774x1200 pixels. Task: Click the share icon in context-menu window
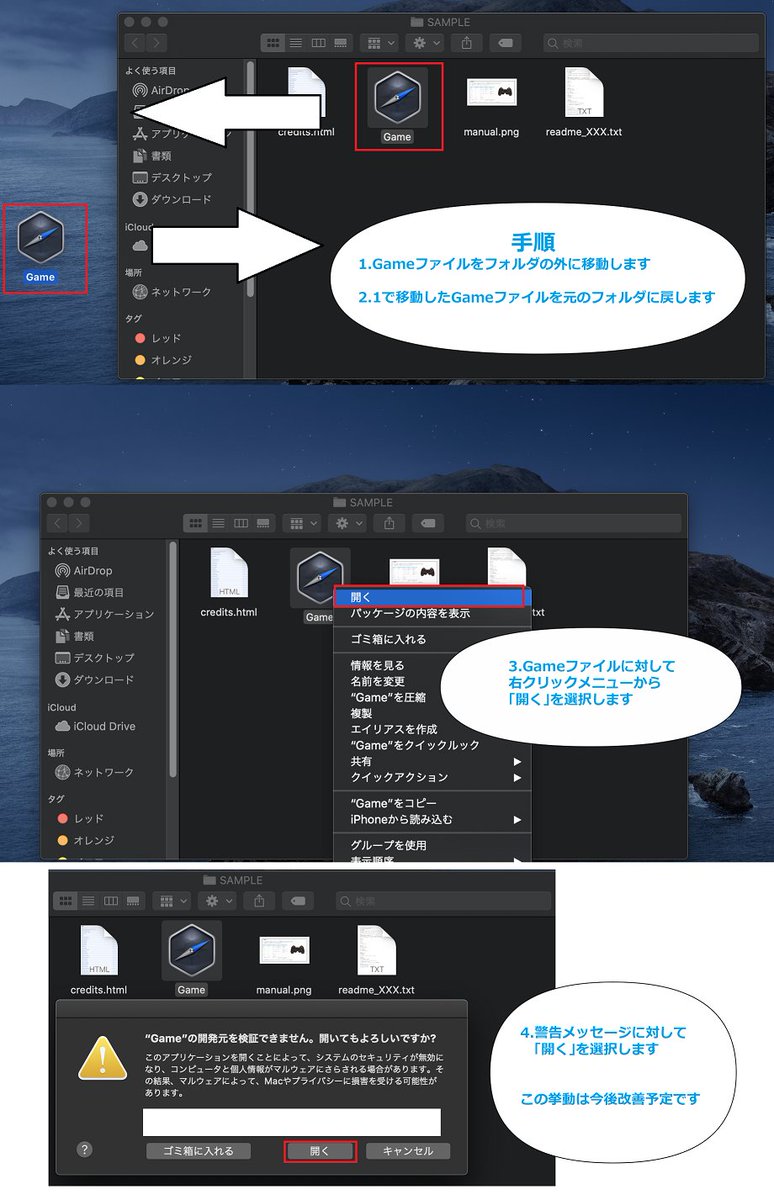tap(389, 523)
